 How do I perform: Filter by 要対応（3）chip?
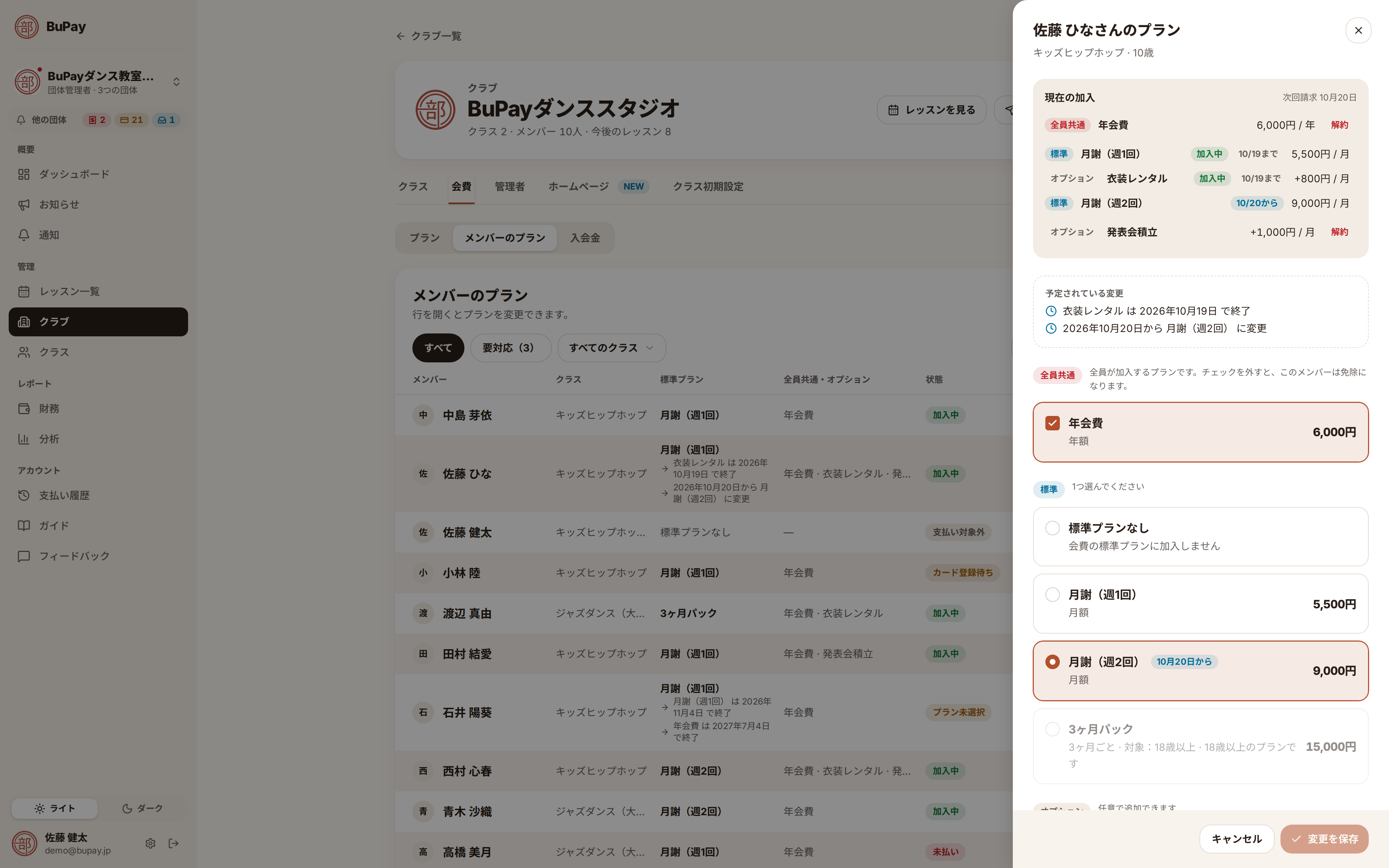(x=510, y=348)
